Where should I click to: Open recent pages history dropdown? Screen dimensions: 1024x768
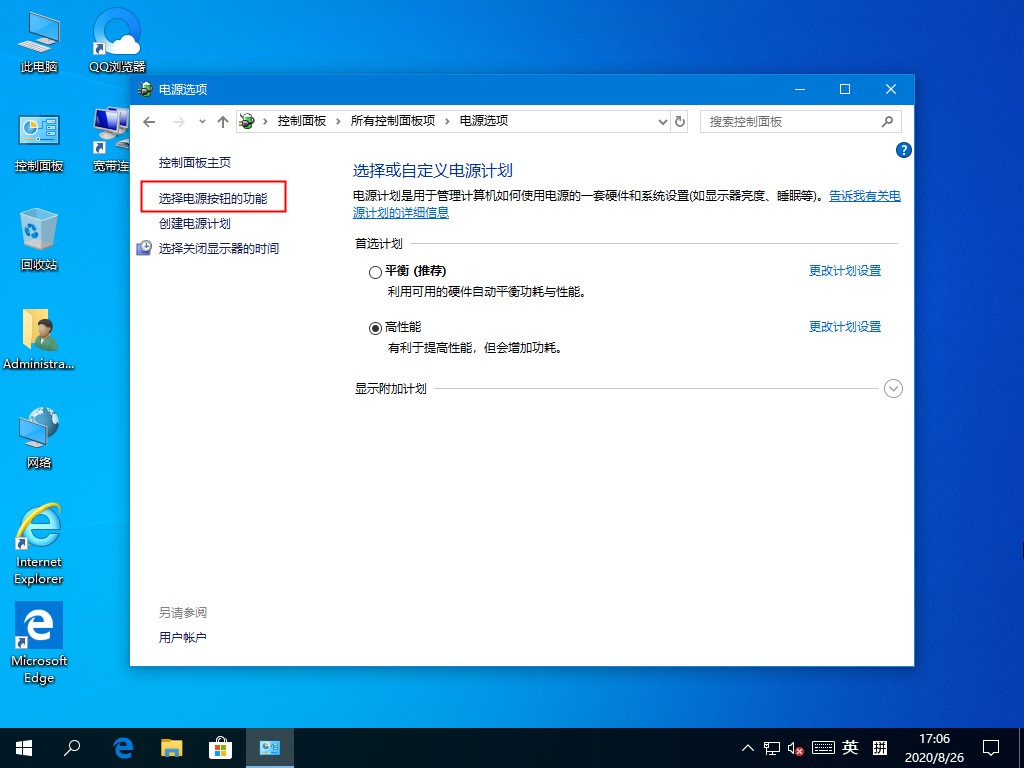pos(202,121)
